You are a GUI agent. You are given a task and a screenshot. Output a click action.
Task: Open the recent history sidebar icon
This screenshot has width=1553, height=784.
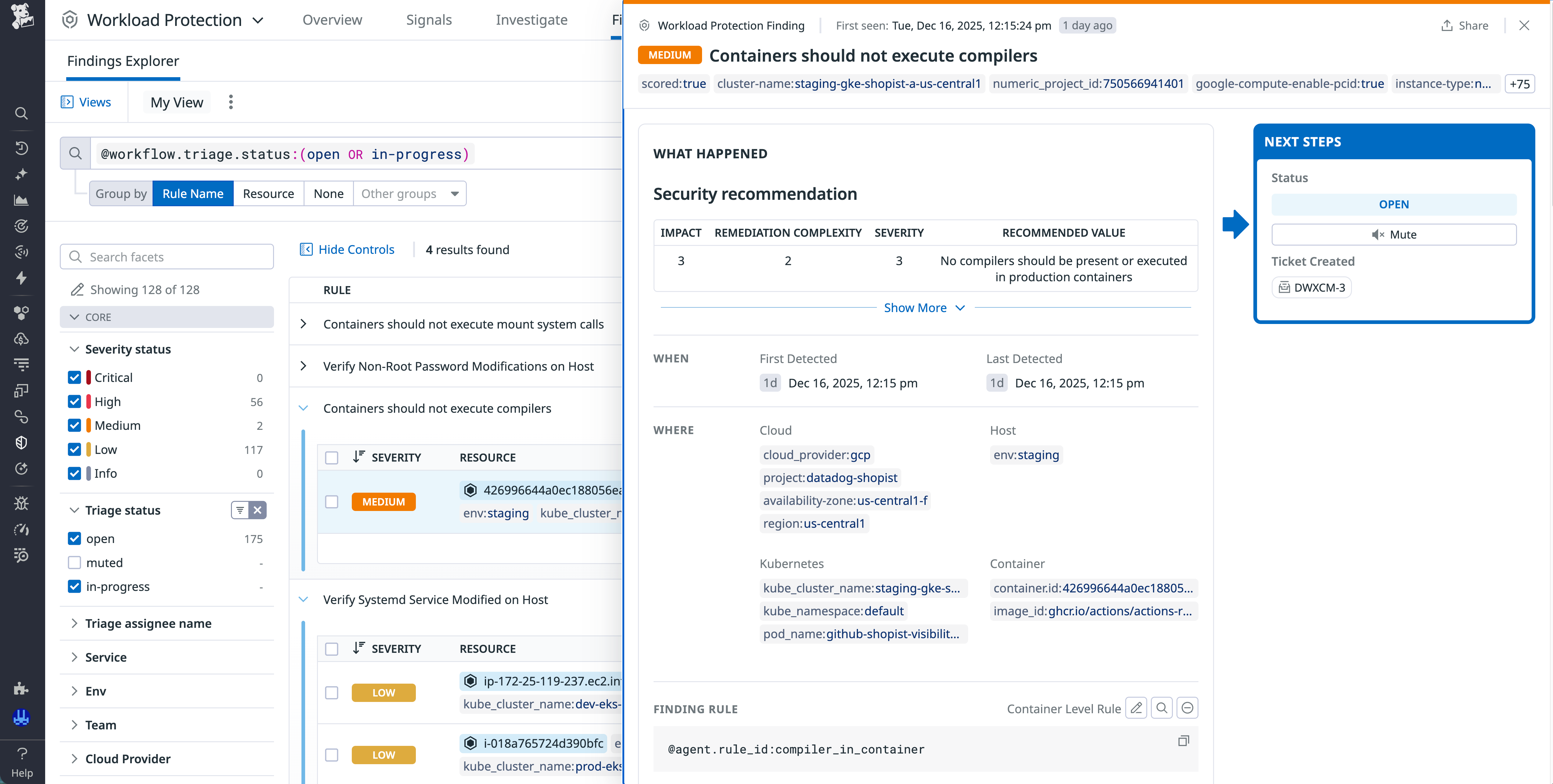22,148
